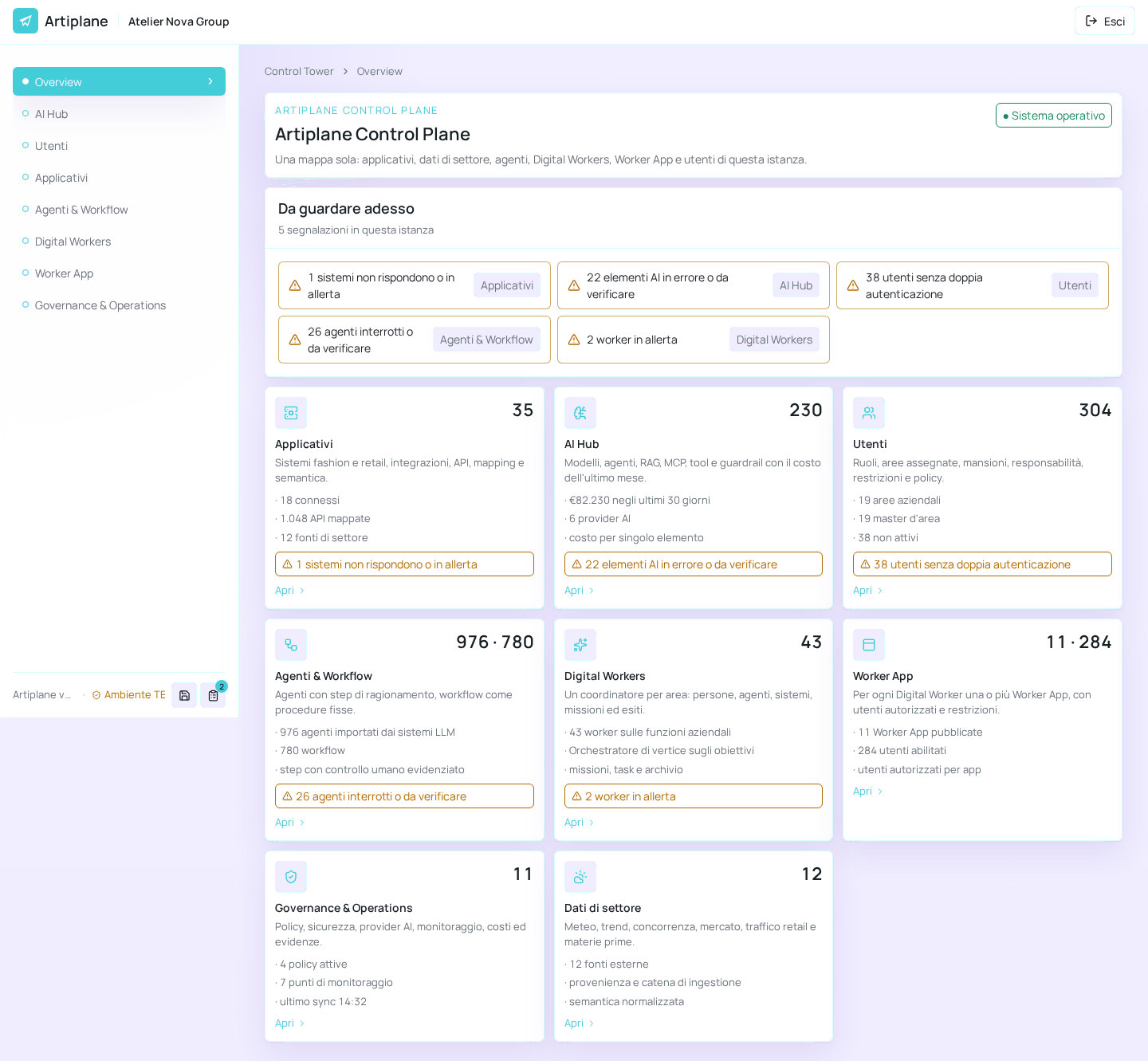
Task: Click the Agenti & Workflow tag in alerts
Action: tap(486, 340)
